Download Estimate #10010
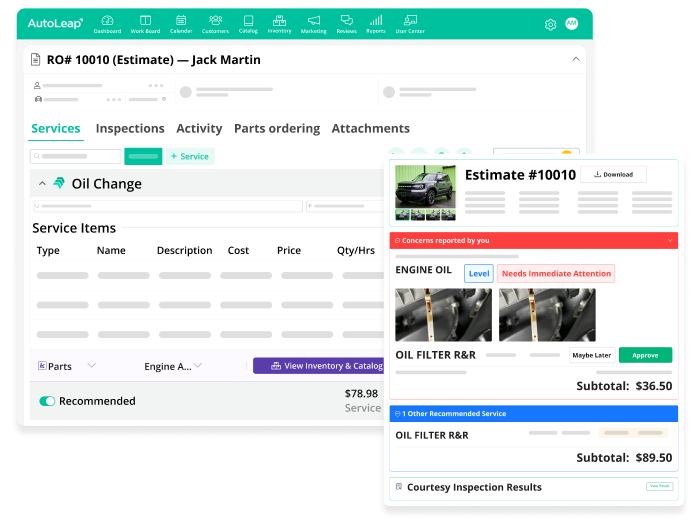 click(x=613, y=174)
